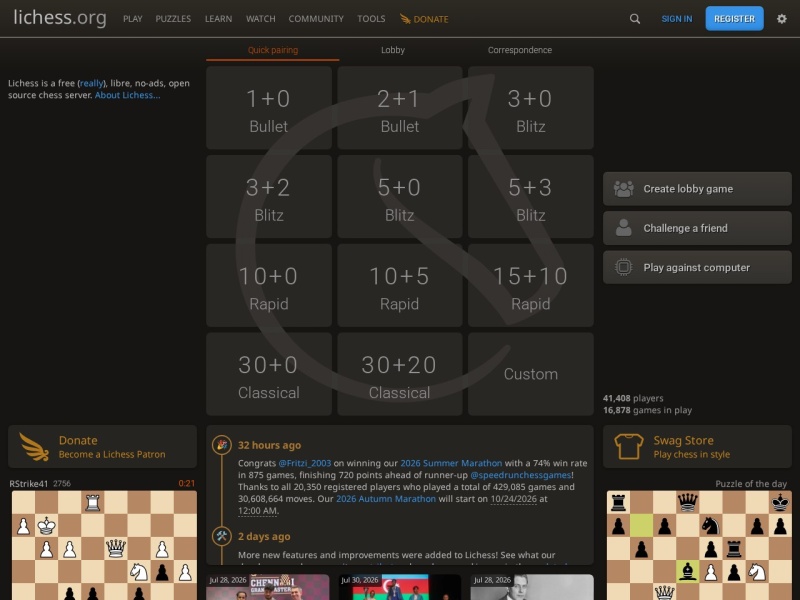Viewport: 800px width, 600px height.
Task: Open 2026 Summer Marathon link
Action: pos(451,463)
